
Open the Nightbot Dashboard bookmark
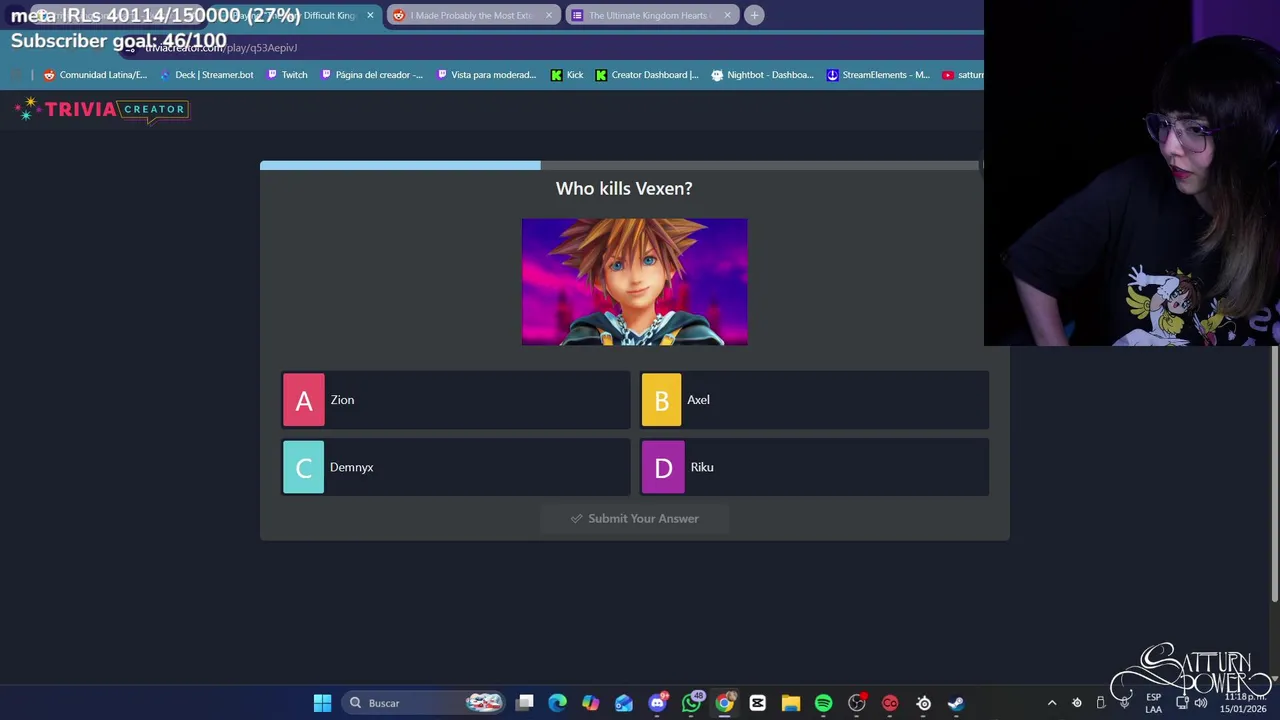tap(763, 75)
